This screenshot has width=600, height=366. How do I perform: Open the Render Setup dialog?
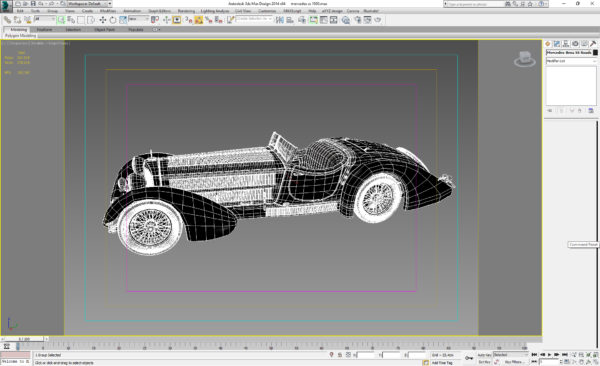pos(357,20)
